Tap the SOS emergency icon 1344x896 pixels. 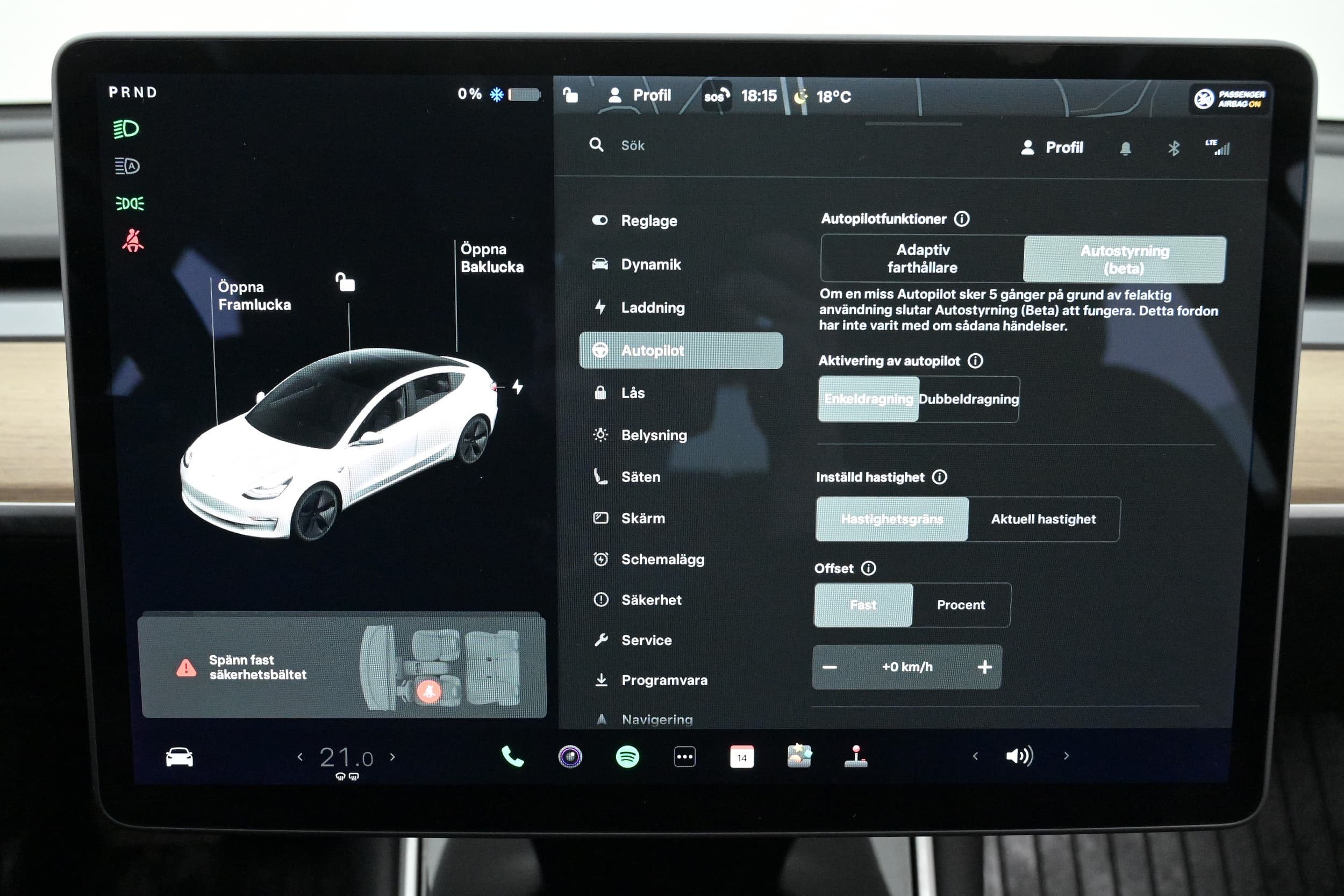pos(717,96)
